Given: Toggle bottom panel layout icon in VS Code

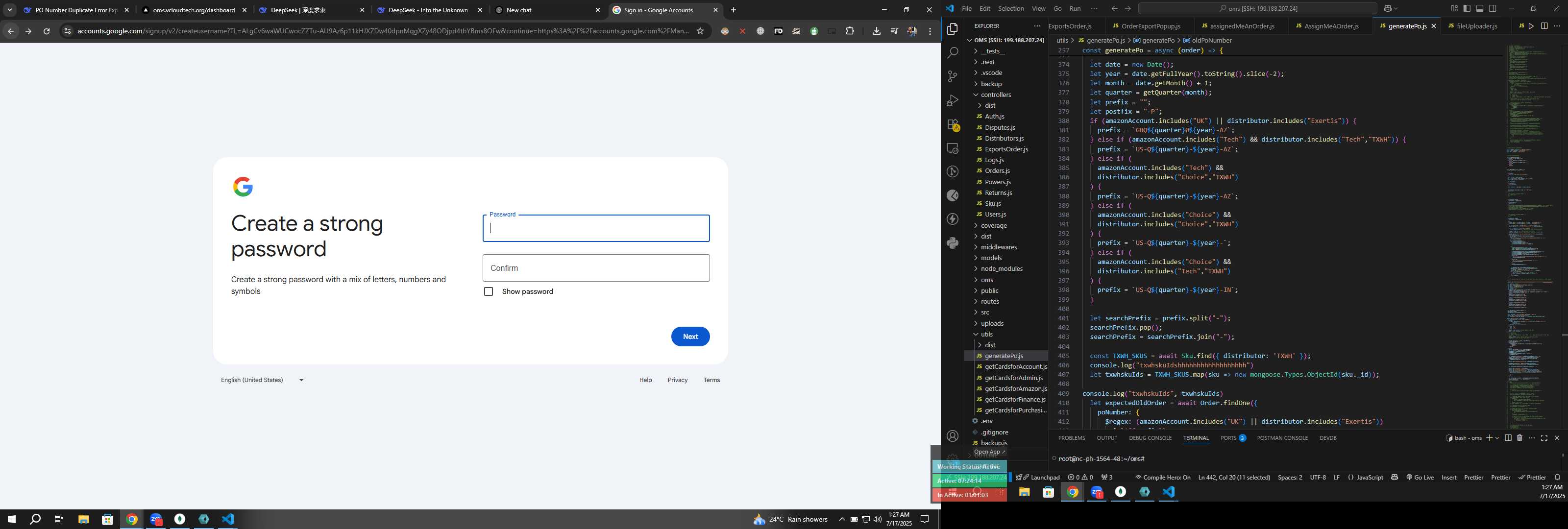Looking at the screenshot, I should pyautogui.click(x=1480, y=8).
